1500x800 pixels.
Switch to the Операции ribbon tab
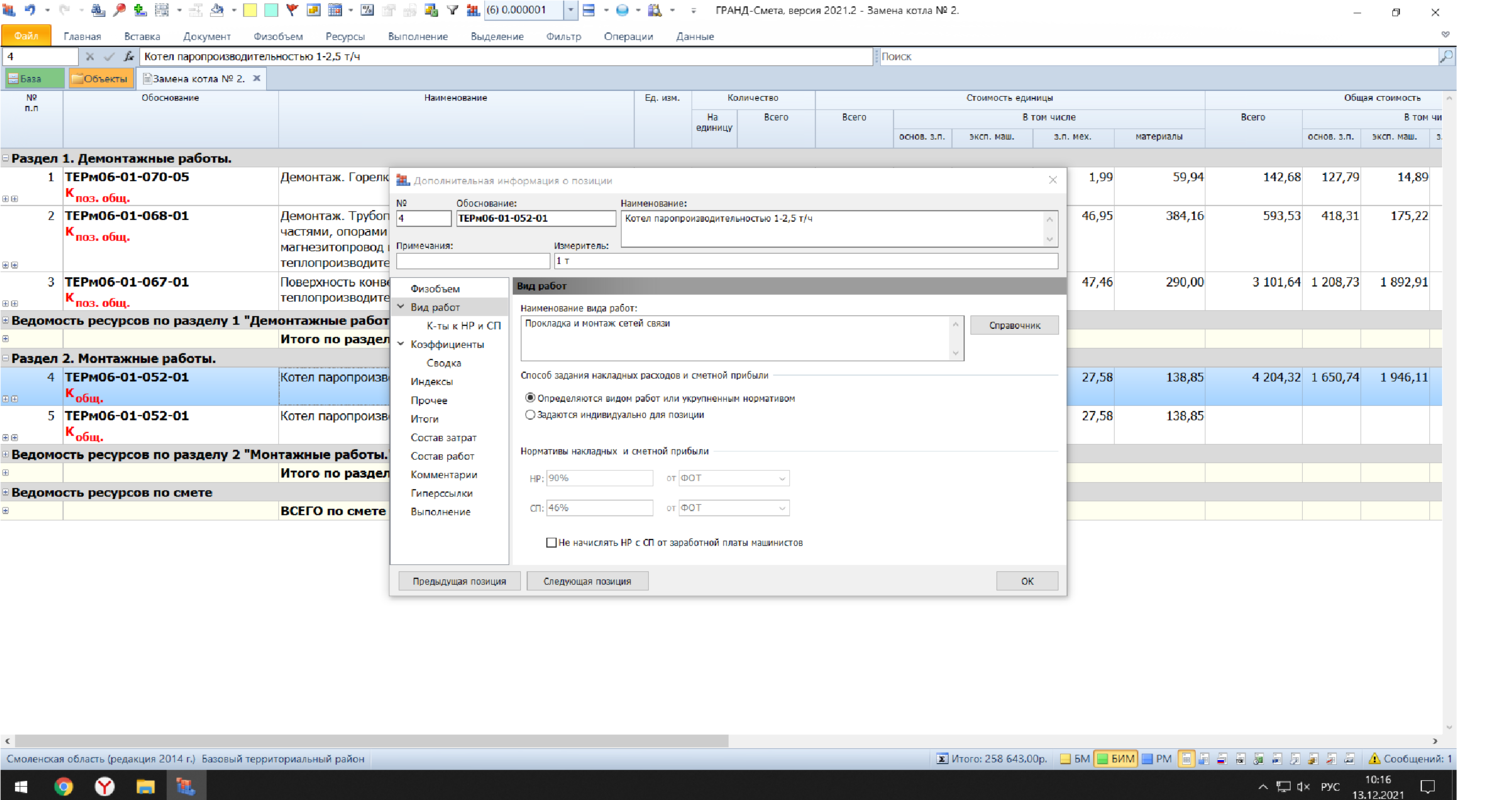628,37
